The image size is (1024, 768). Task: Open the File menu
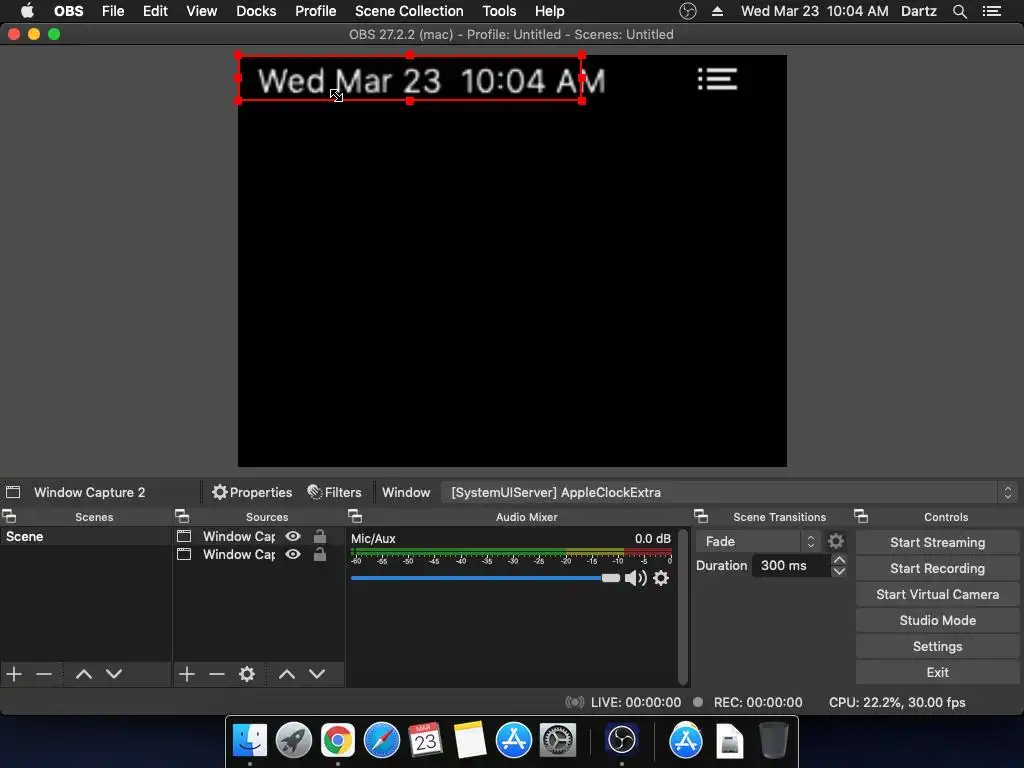[x=113, y=11]
